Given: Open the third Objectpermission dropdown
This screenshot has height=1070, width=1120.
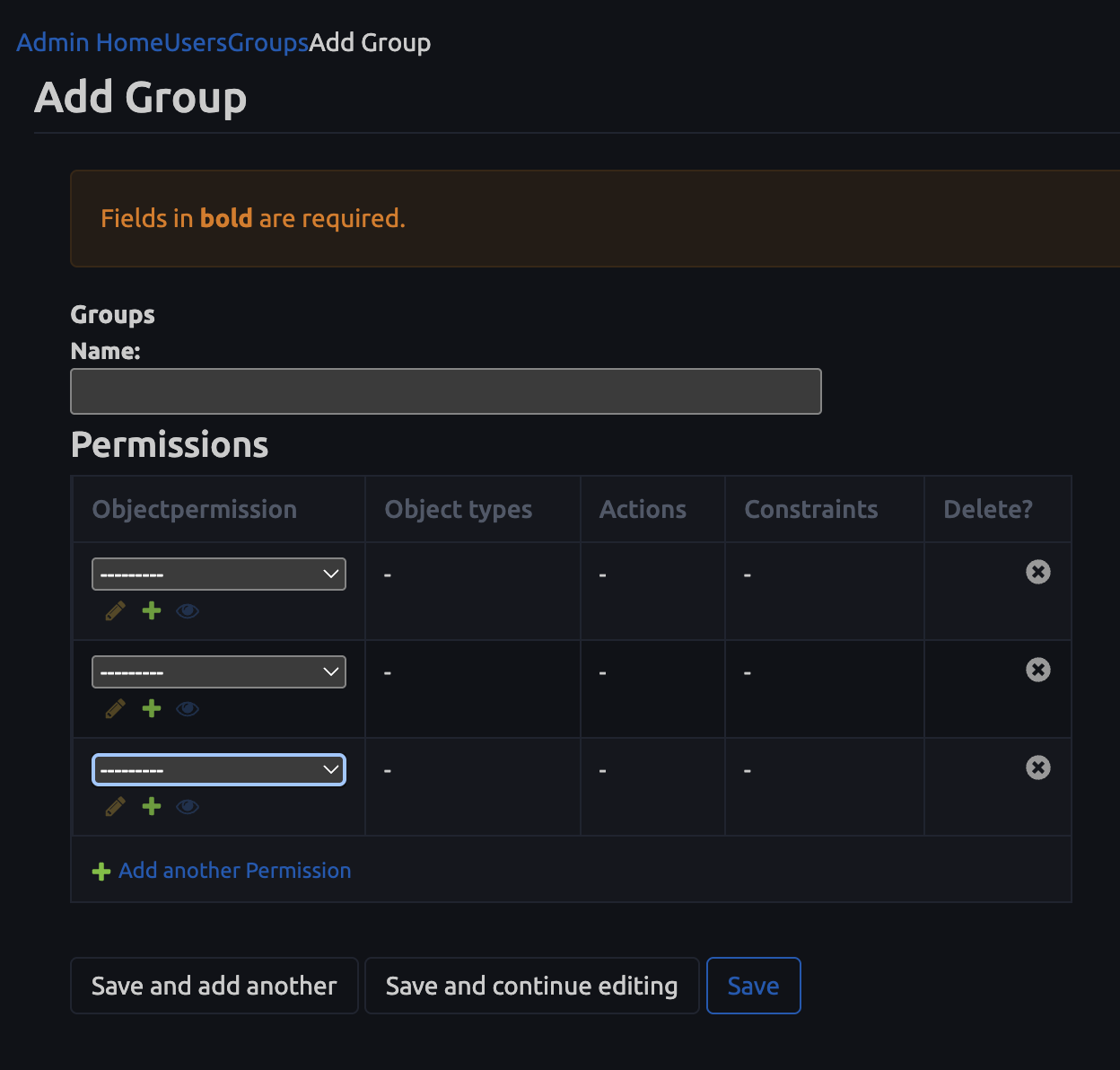Looking at the screenshot, I should click(218, 769).
